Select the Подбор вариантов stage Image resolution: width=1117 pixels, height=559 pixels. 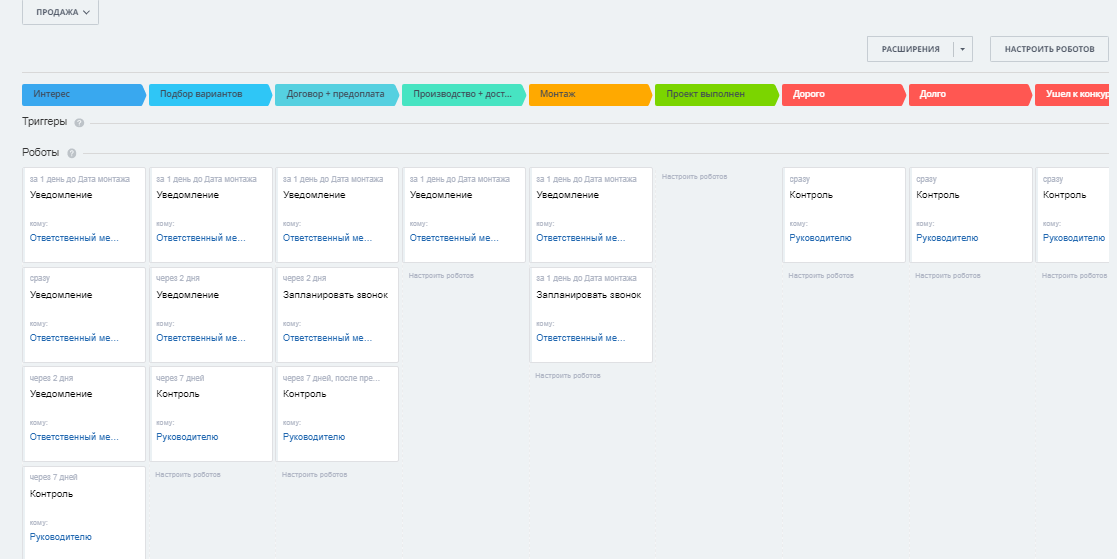(x=209, y=95)
